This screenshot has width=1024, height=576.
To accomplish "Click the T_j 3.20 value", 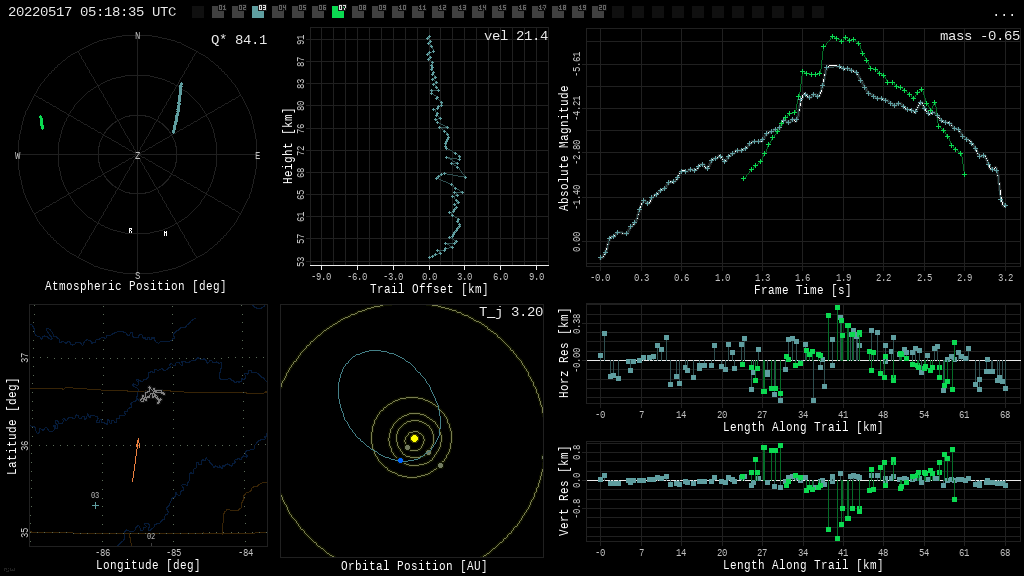I will (x=511, y=312).
